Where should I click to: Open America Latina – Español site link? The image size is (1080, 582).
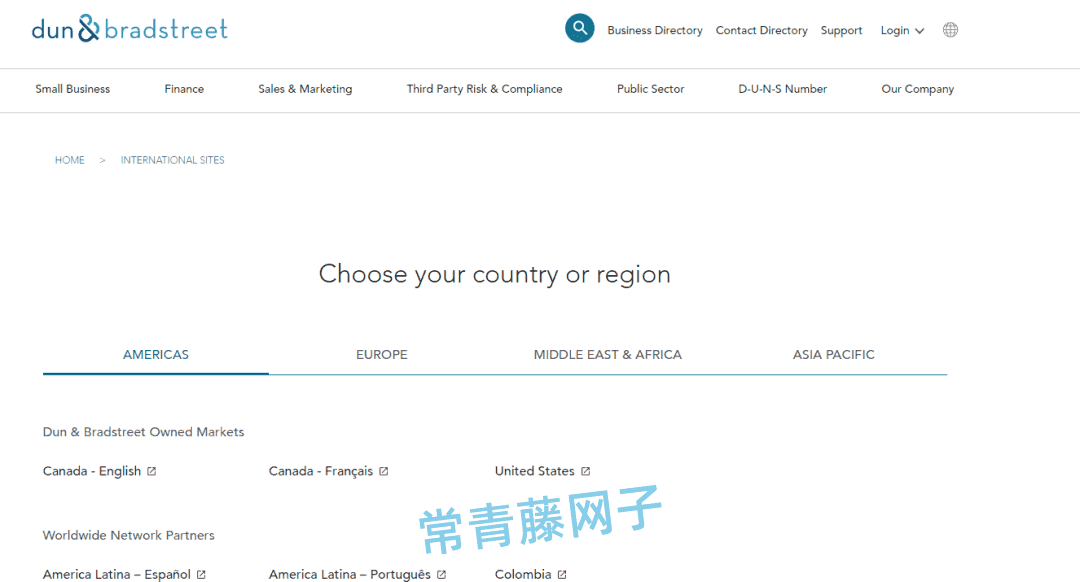(116, 574)
